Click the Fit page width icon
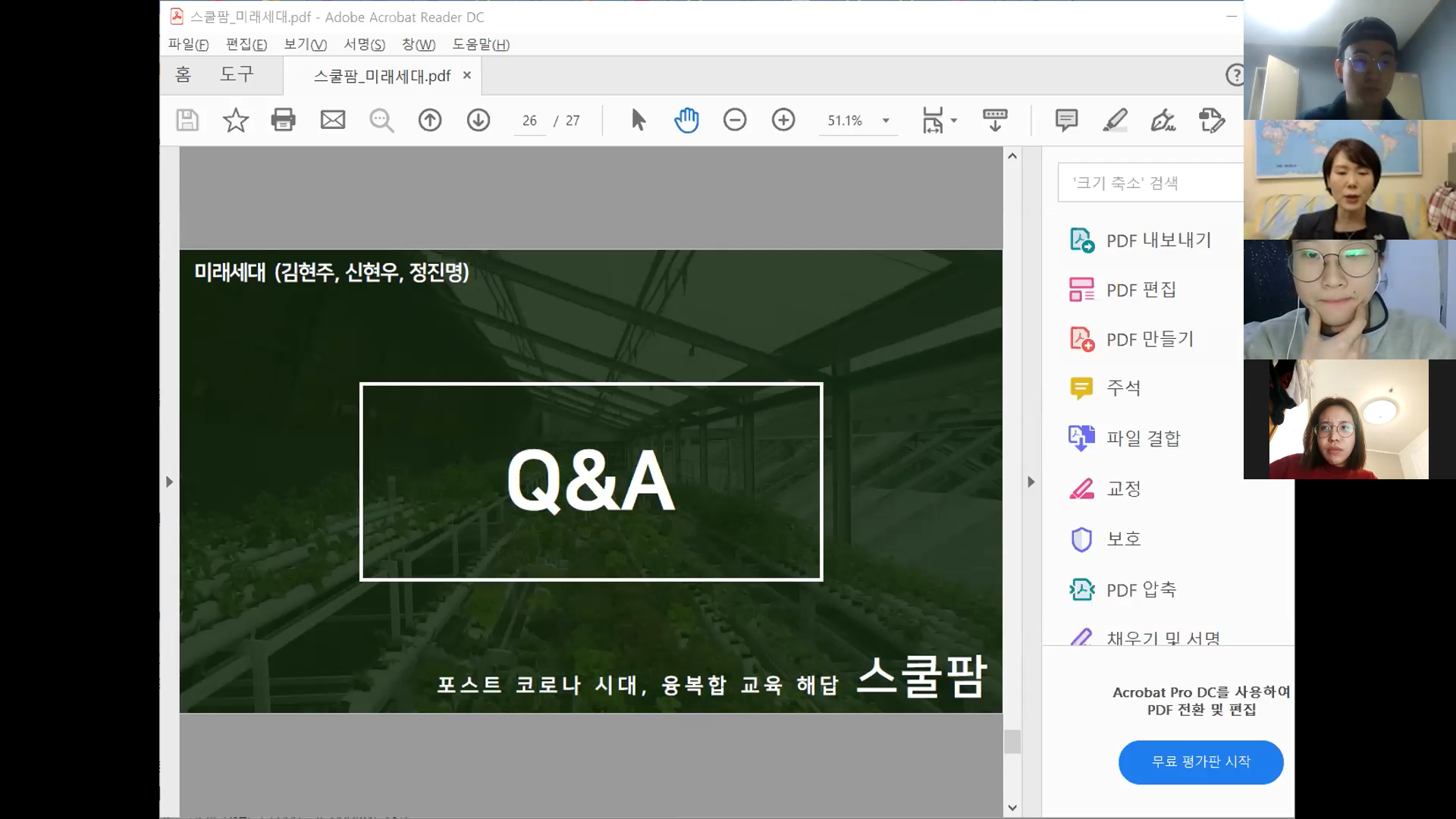This screenshot has height=819, width=1456. pyautogui.click(x=933, y=120)
